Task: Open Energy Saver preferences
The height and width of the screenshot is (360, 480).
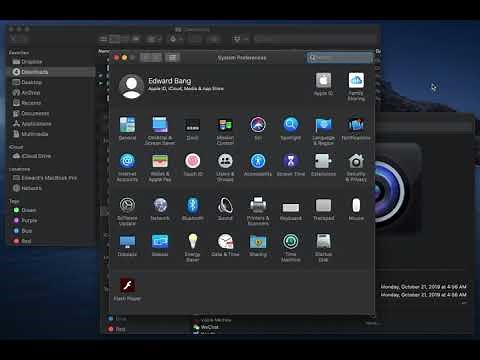Action: tap(193, 247)
